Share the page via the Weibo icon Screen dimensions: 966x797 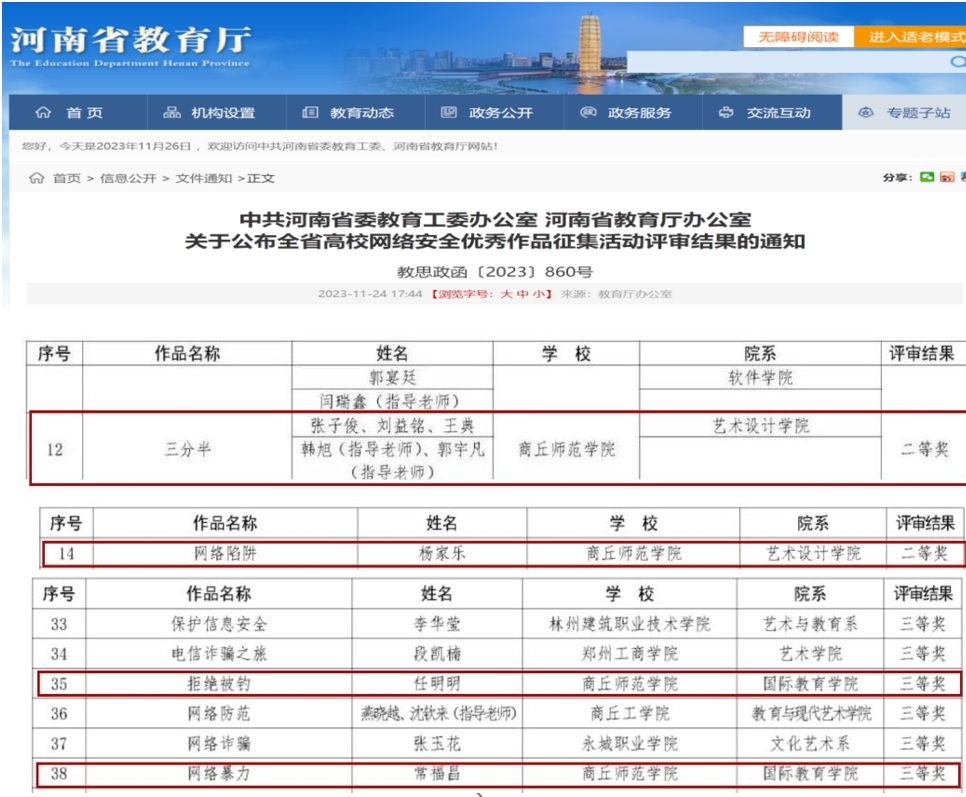click(x=947, y=177)
